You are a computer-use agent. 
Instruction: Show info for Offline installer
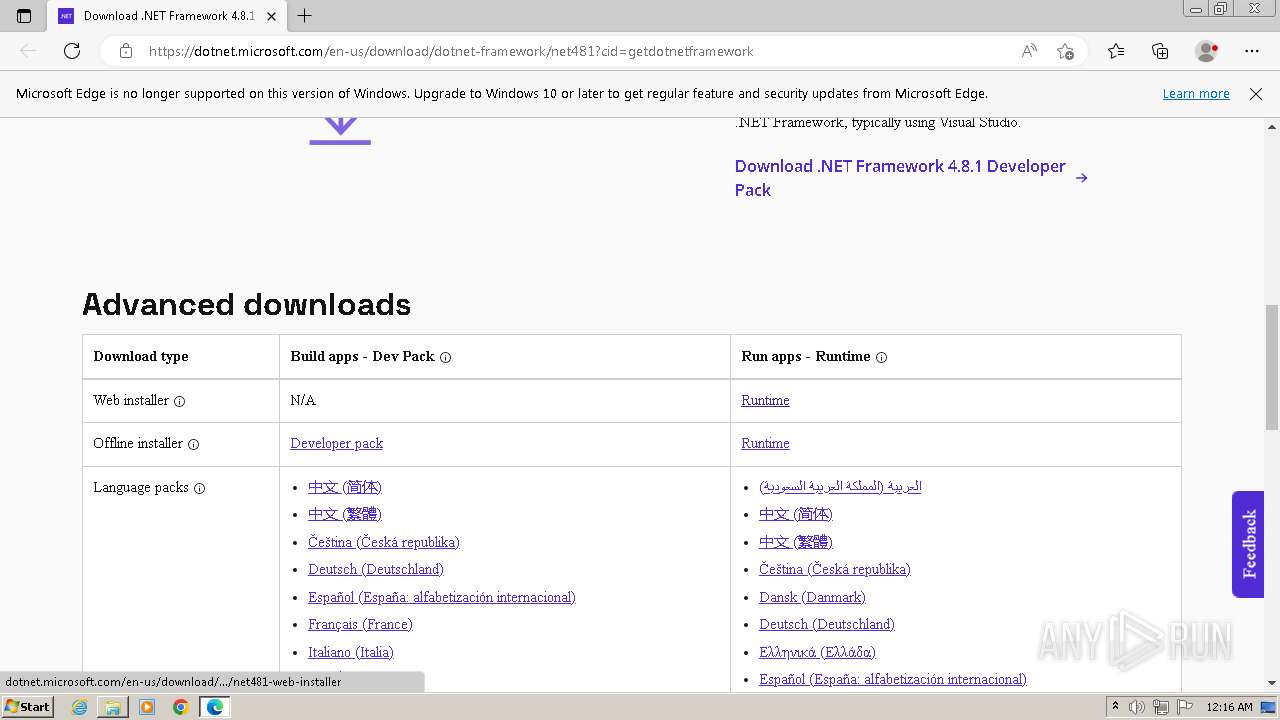194,445
